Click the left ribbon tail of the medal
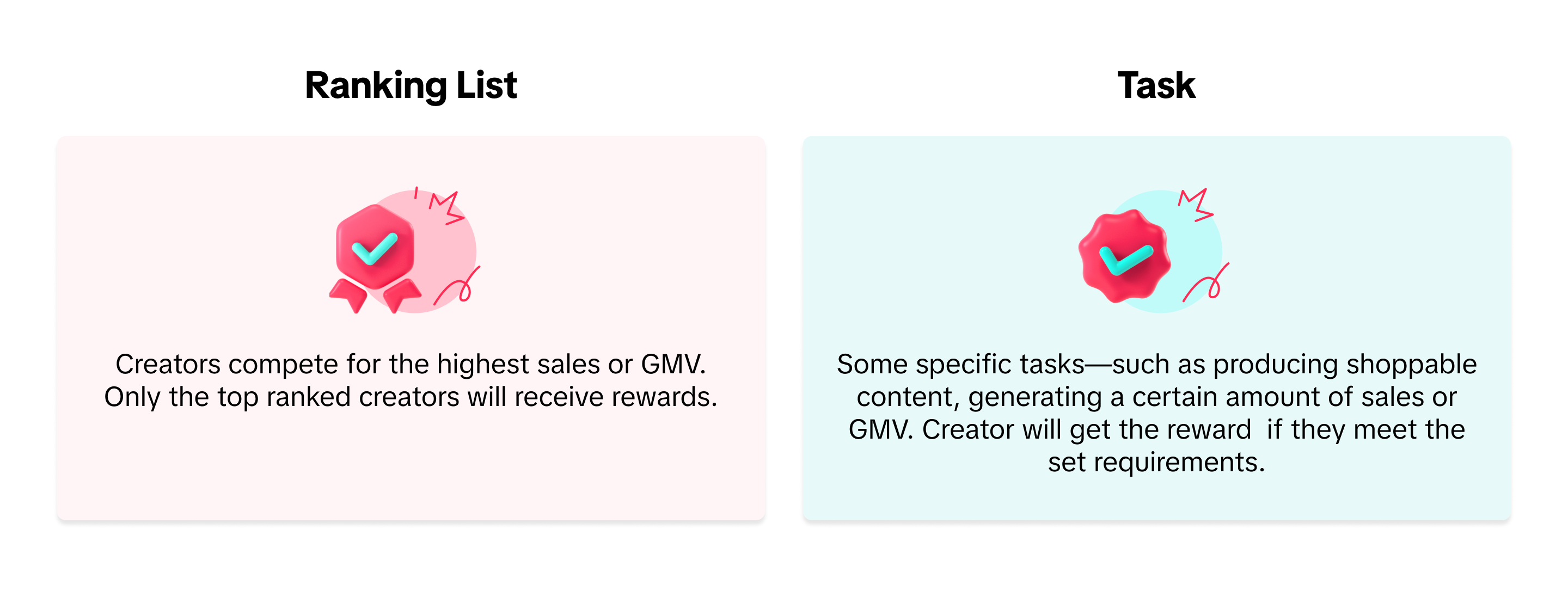The width and height of the screenshot is (1568, 591). (350, 294)
